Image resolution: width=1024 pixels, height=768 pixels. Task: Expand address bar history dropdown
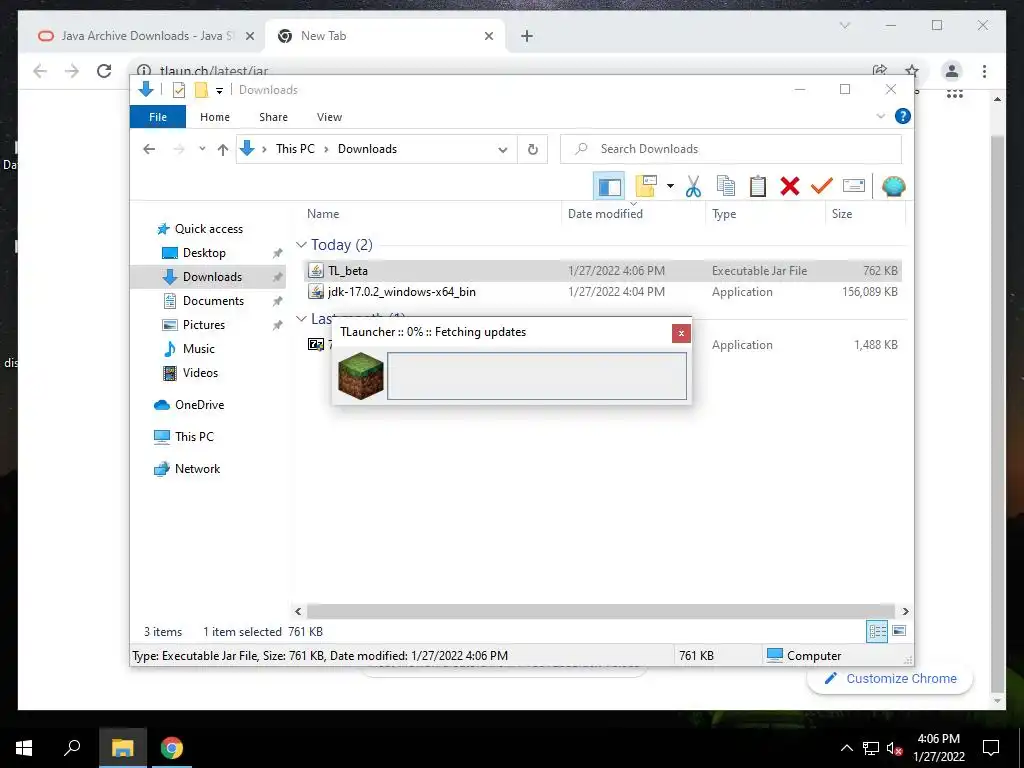[x=503, y=150]
